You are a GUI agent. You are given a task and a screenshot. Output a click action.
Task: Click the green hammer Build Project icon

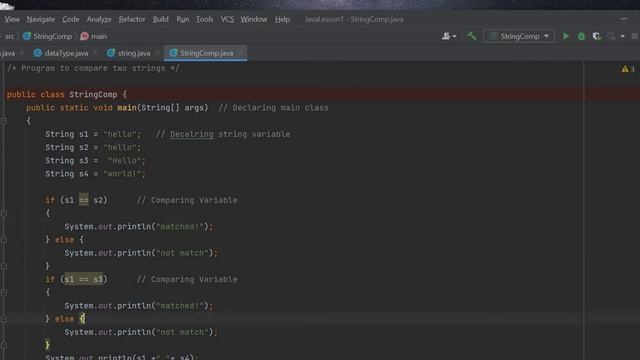pos(472,36)
